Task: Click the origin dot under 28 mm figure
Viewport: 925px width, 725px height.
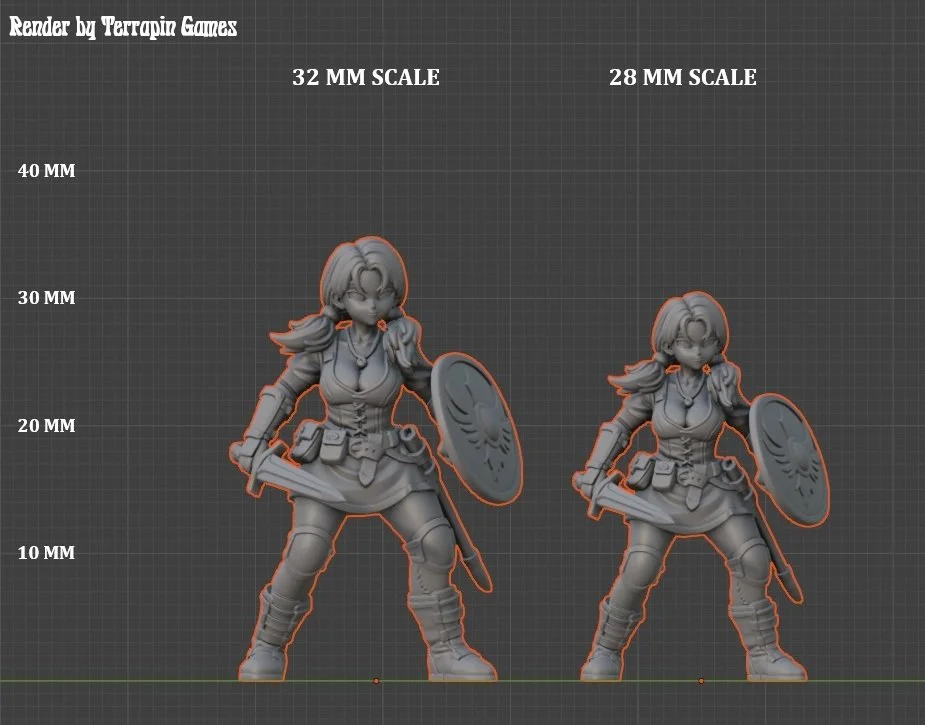Action: coord(701,681)
